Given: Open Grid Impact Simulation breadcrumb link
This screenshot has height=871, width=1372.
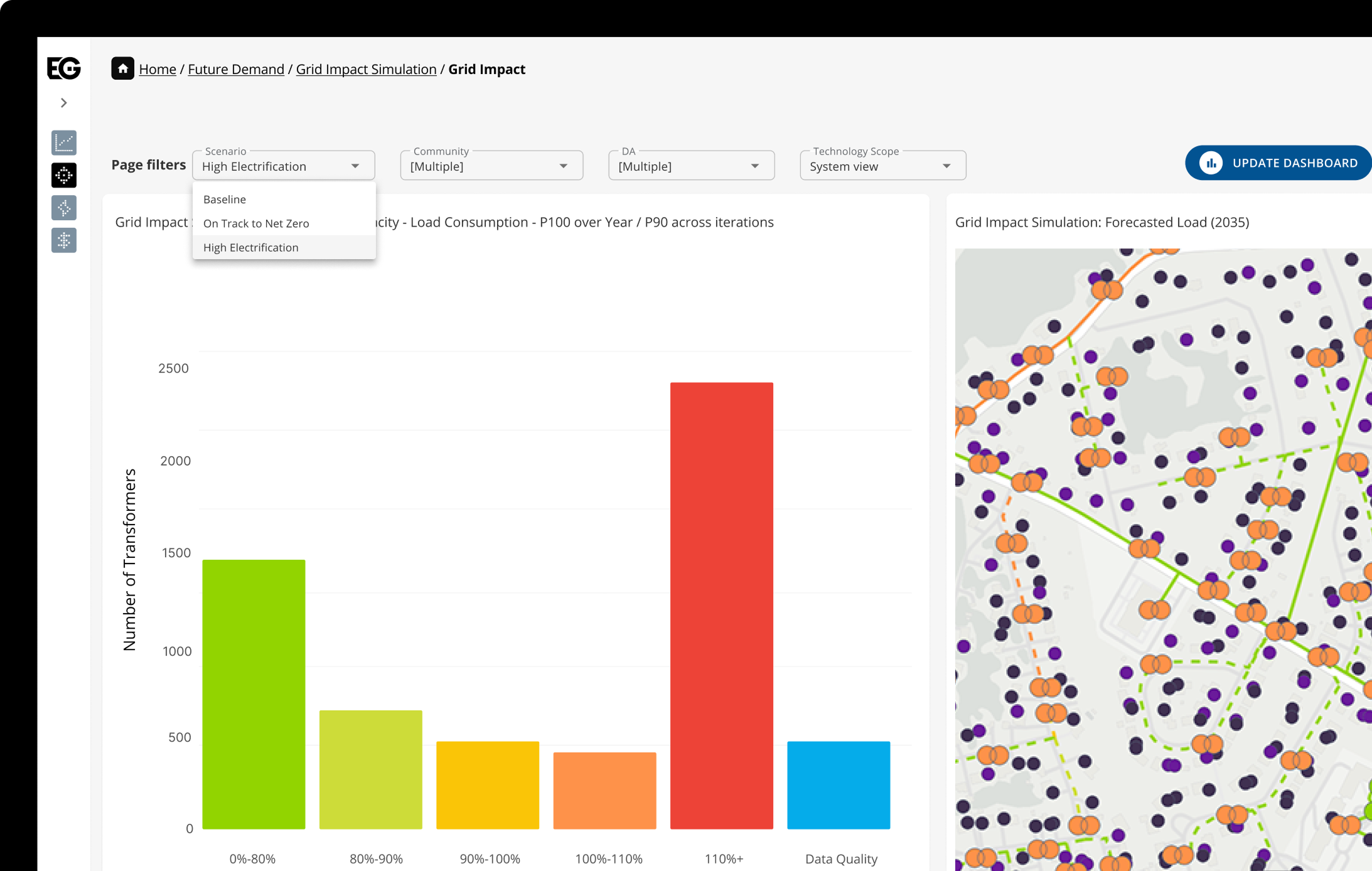Looking at the screenshot, I should pos(366,69).
